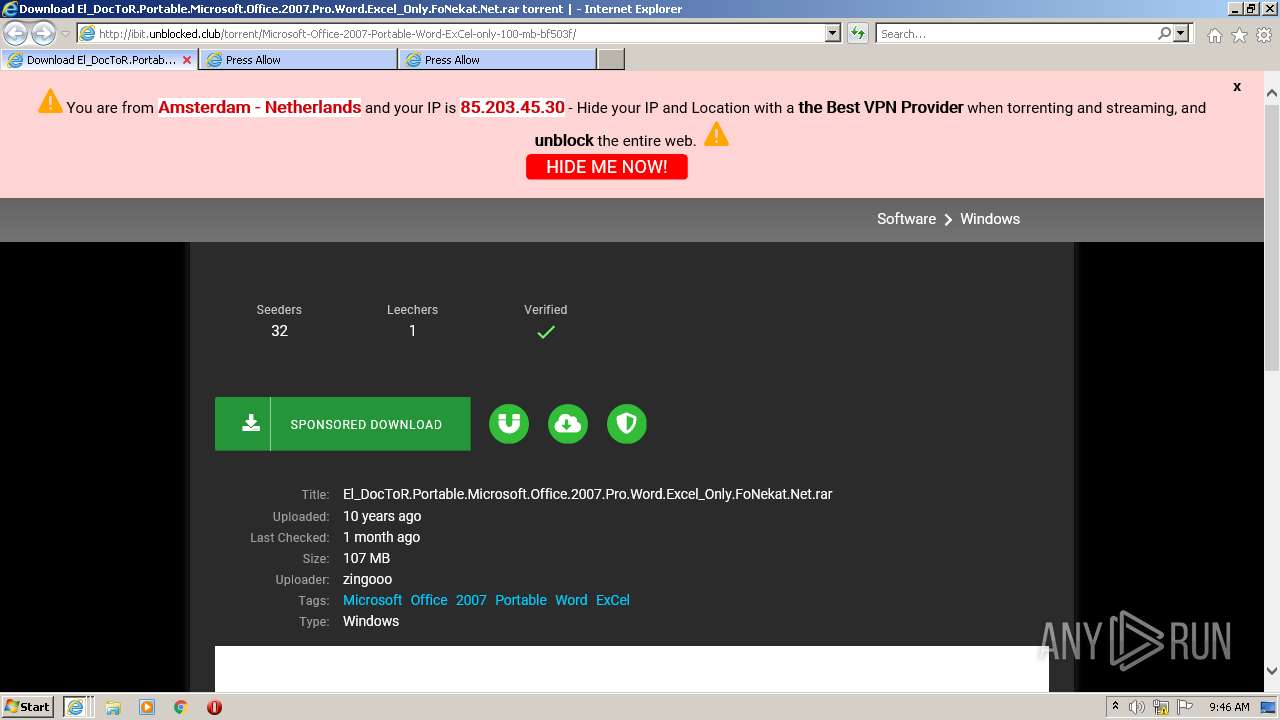Click the page scrollbar up arrow
Viewport: 1280px width, 720px height.
(1271, 95)
